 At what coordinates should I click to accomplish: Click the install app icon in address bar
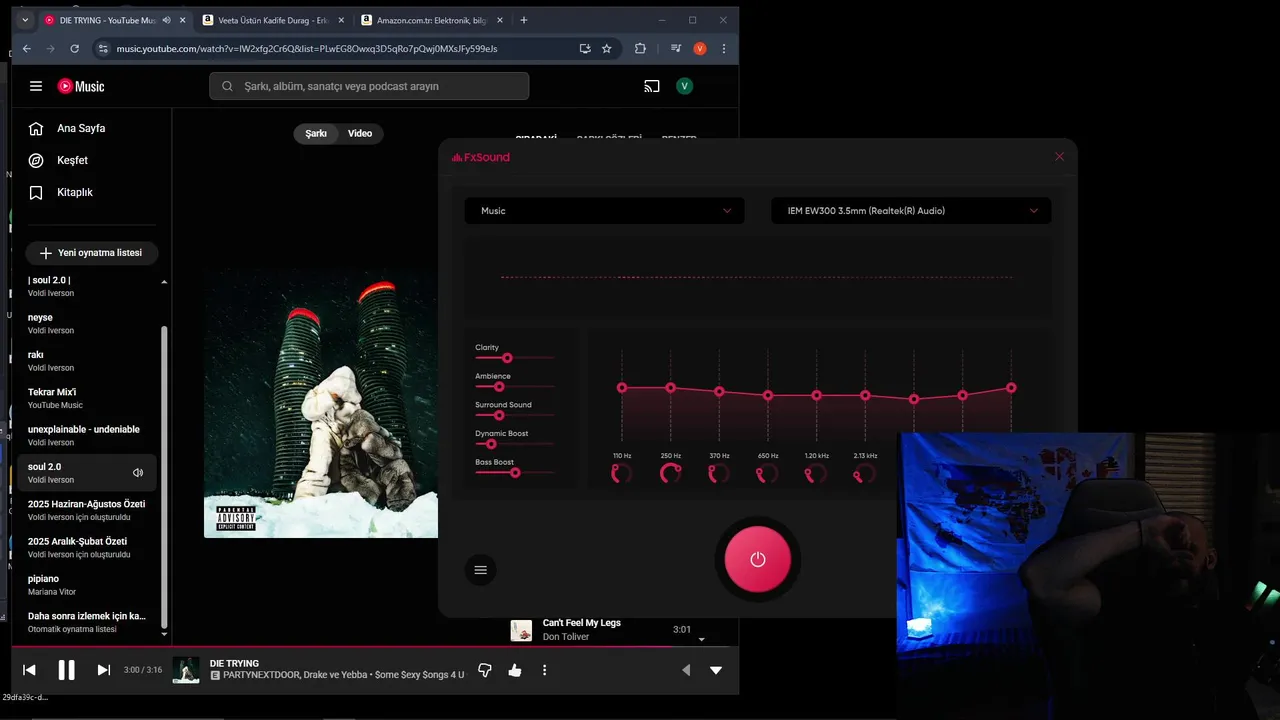tap(585, 48)
